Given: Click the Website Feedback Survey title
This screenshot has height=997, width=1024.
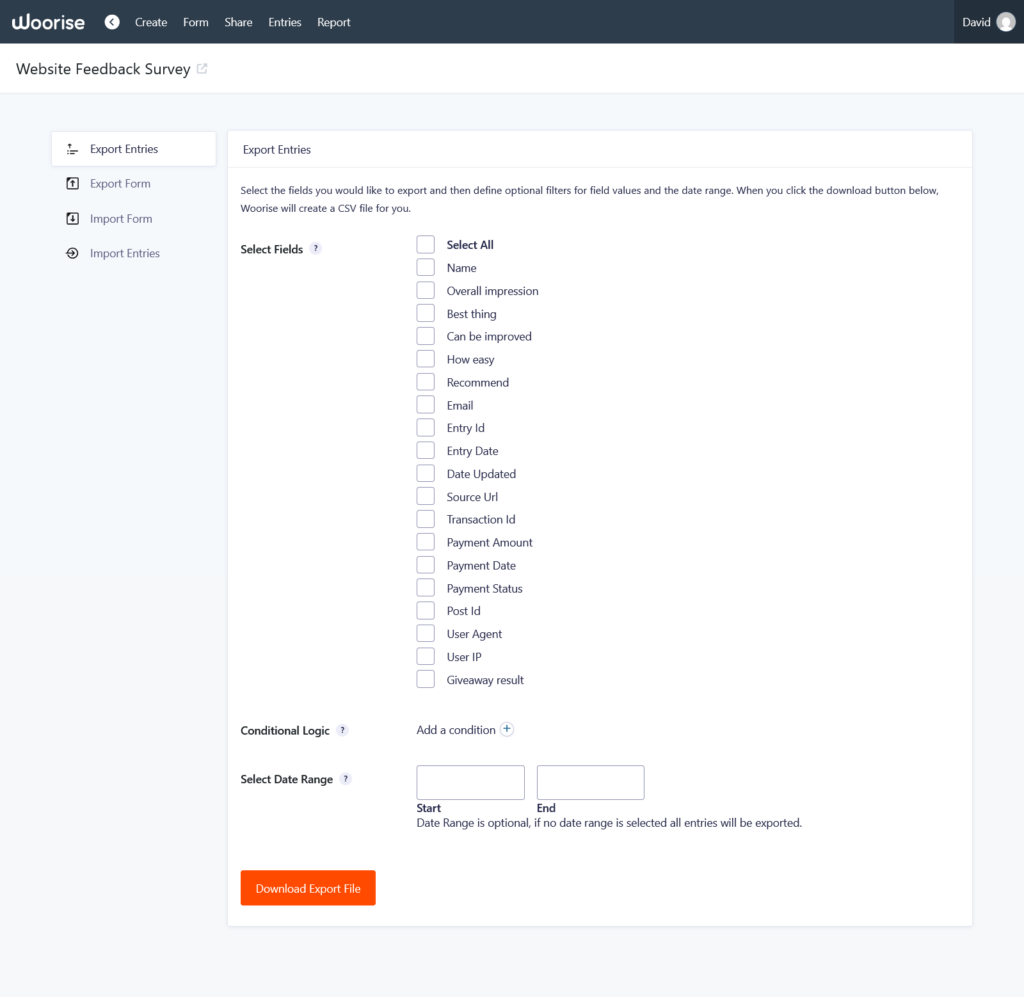Looking at the screenshot, I should (x=103, y=69).
